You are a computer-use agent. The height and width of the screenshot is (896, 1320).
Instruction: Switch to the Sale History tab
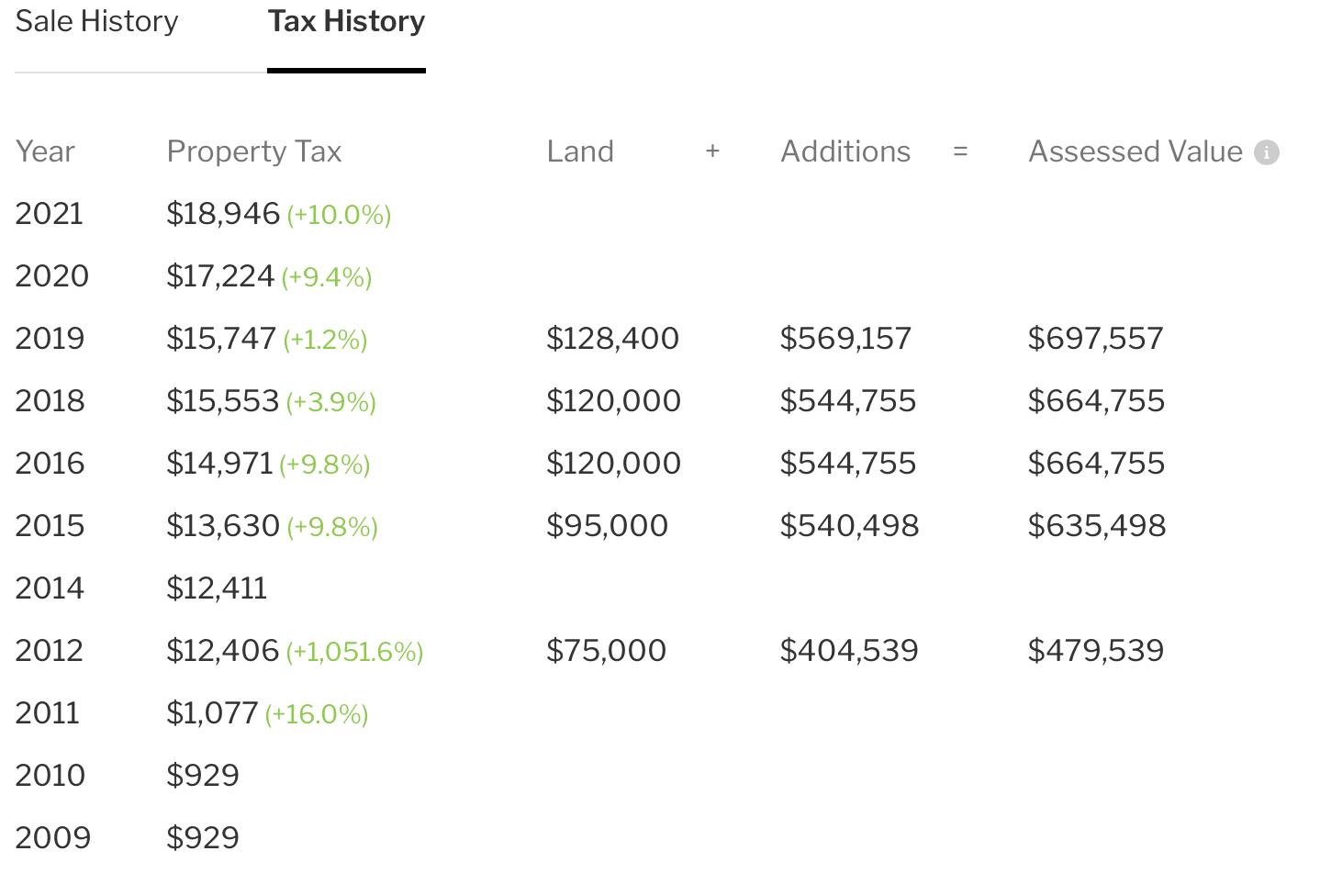click(96, 21)
